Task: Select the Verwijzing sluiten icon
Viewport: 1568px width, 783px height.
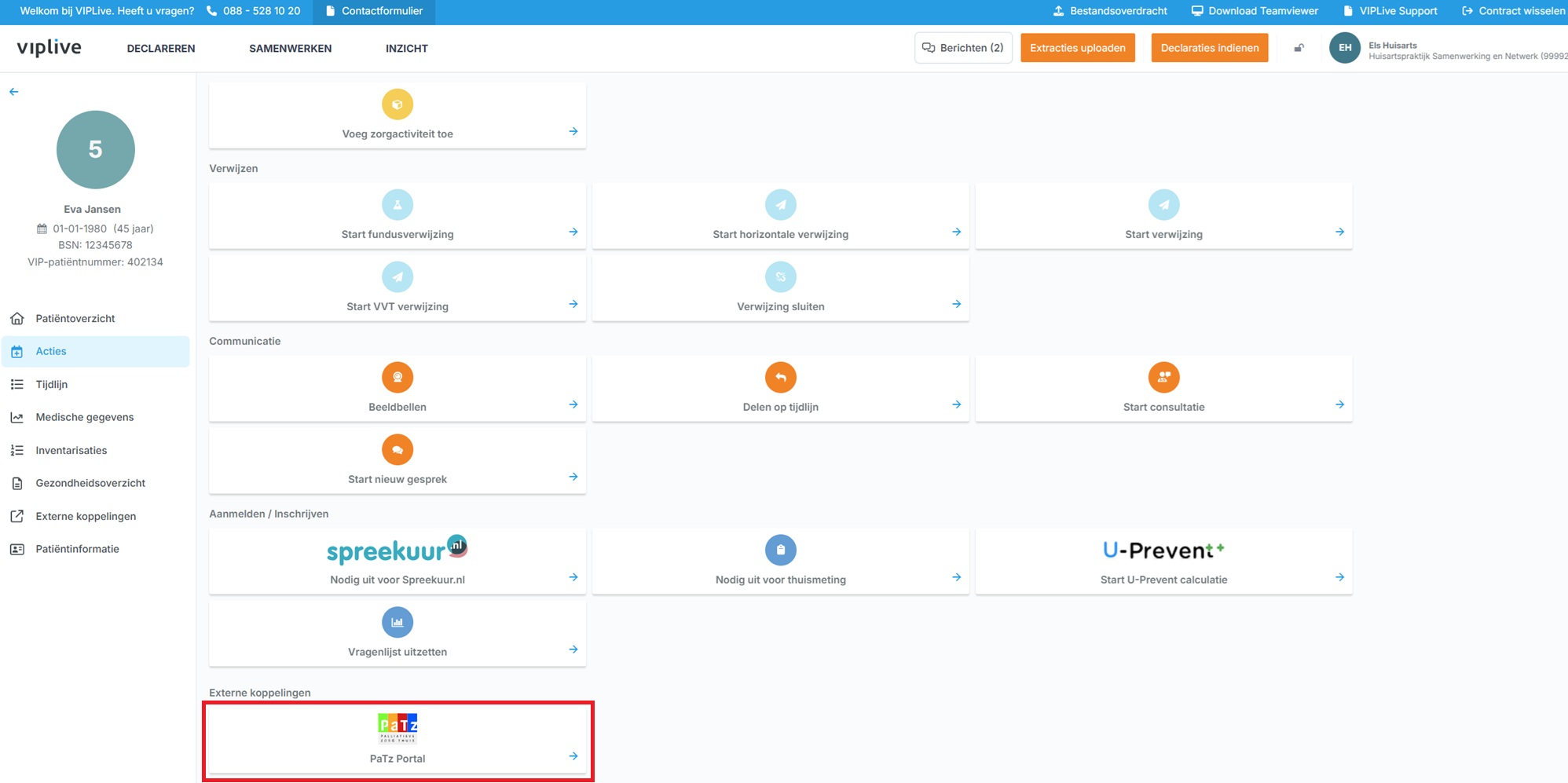Action: click(780, 277)
